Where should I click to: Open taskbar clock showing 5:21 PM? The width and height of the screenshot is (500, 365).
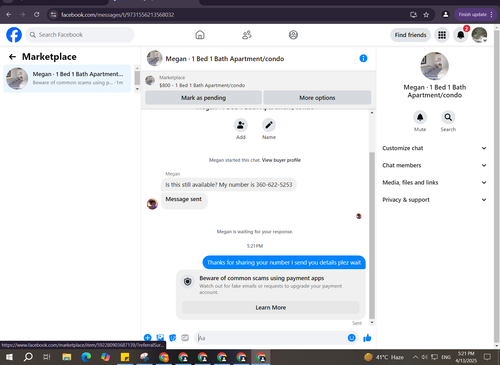pos(466,357)
